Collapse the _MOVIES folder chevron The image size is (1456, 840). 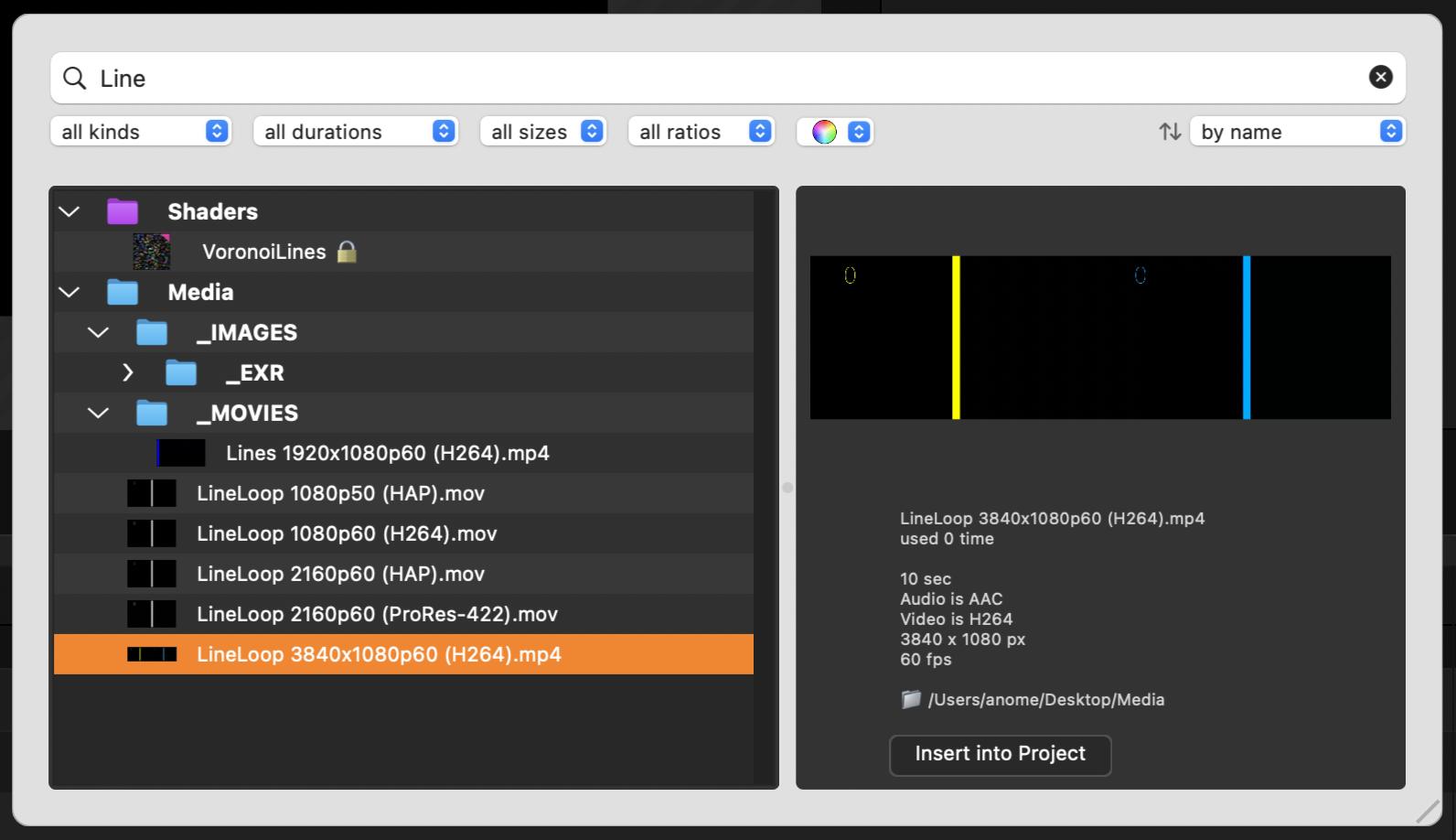[99, 413]
